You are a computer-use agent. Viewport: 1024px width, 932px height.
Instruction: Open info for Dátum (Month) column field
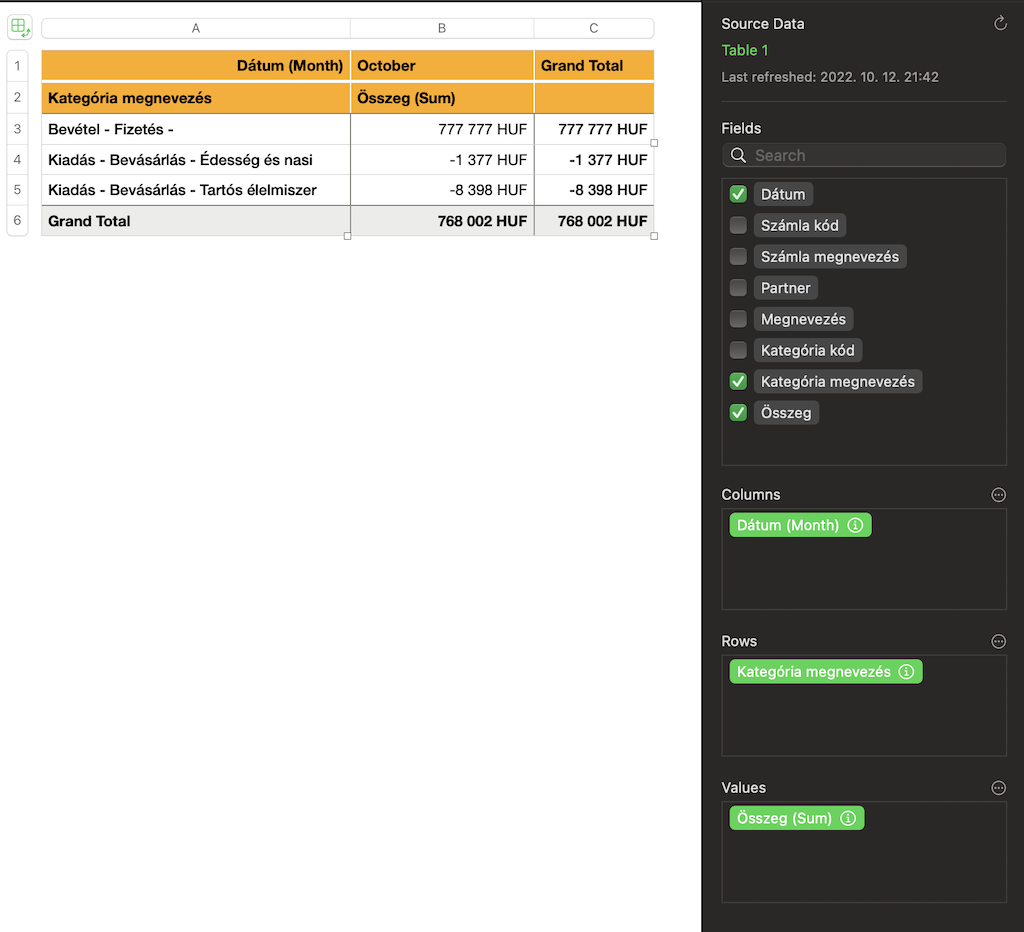coord(855,525)
